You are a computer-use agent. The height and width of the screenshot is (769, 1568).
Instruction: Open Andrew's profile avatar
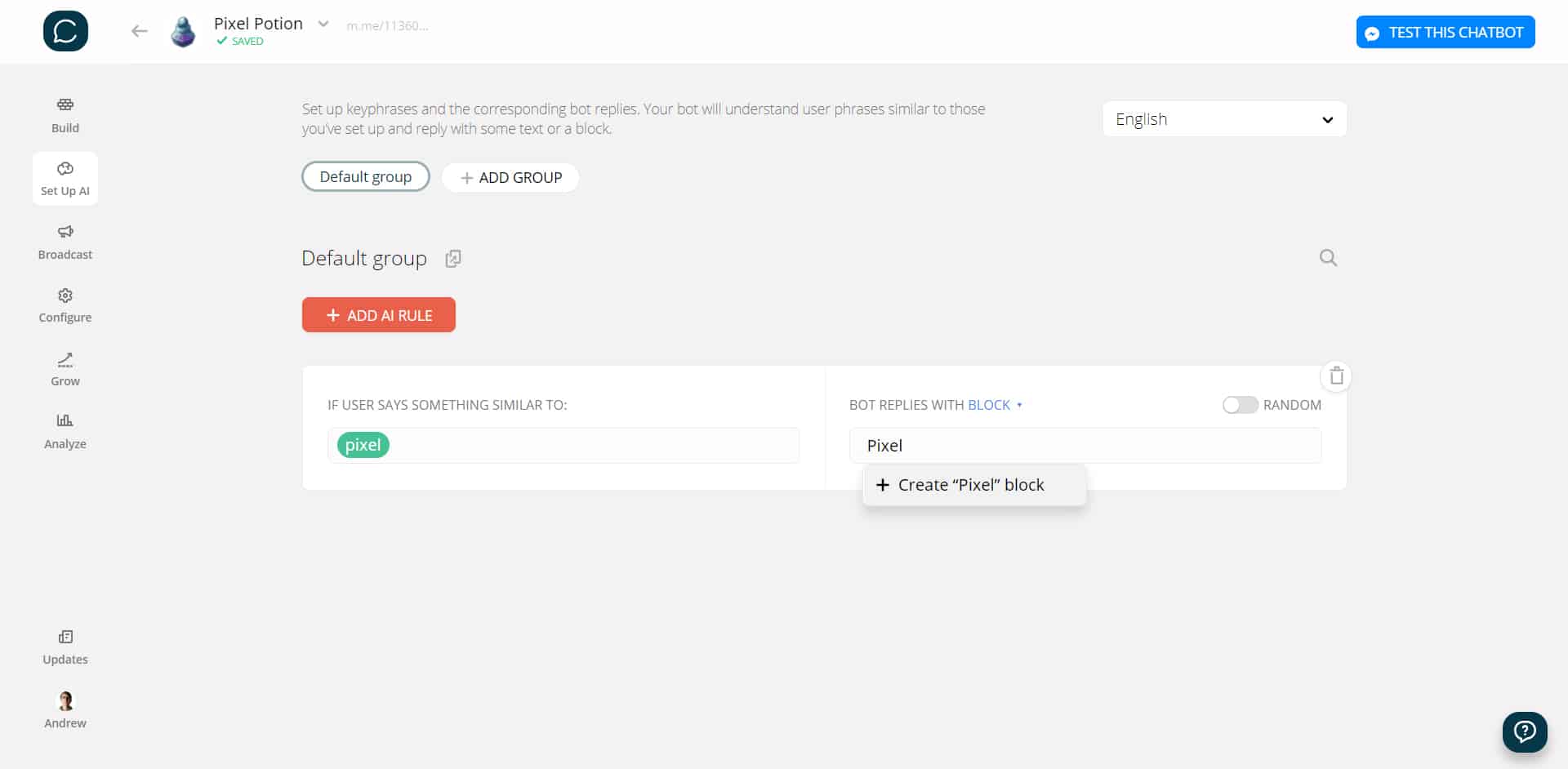pos(65,701)
